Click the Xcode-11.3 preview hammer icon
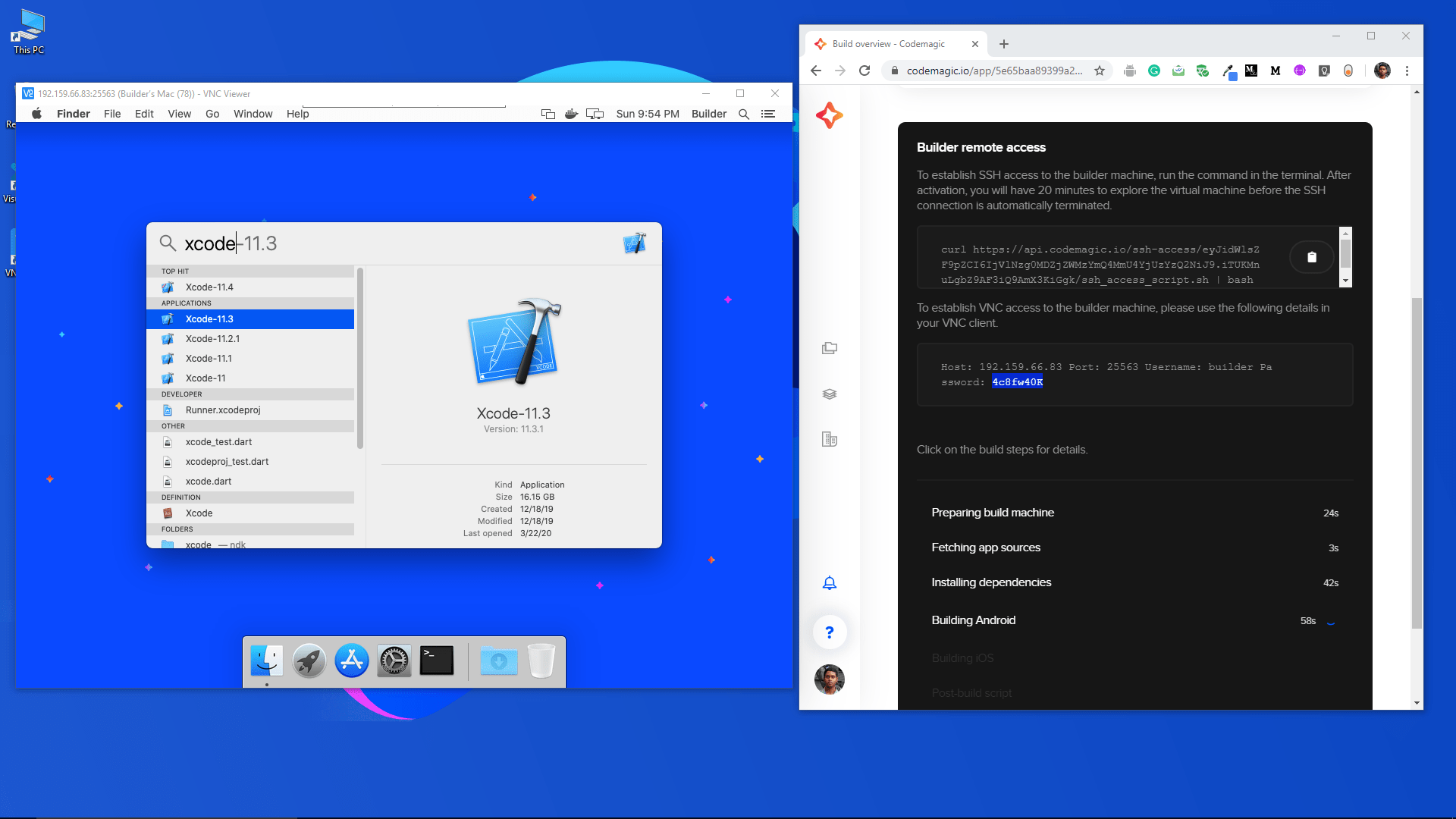This screenshot has height=819, width=1456. point(514,341)
